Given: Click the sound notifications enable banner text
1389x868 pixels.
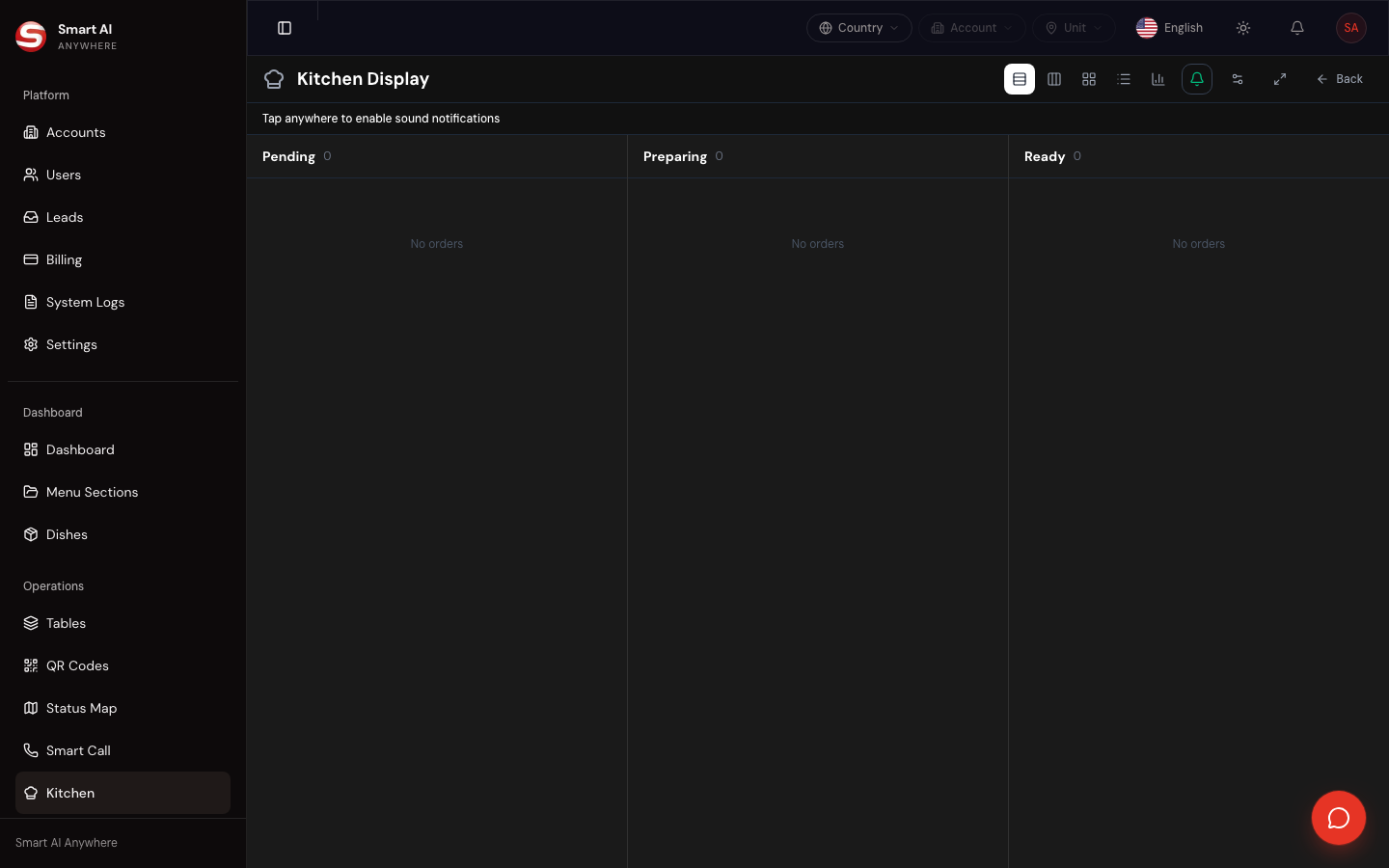Looking at the screenshot, I should (381, 119).
